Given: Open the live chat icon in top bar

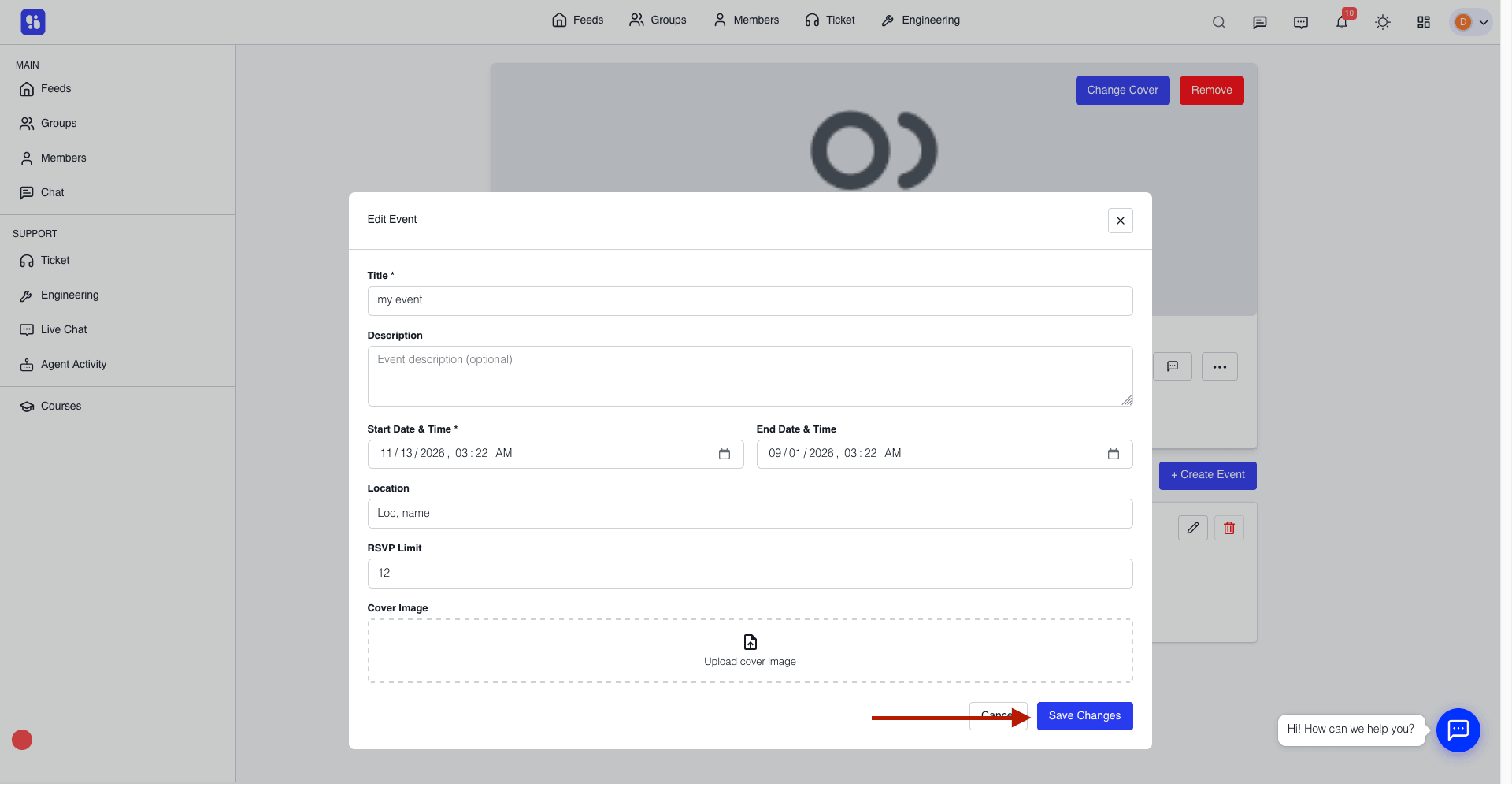Looking at the screenshot, I should [x=1301, y=22].
